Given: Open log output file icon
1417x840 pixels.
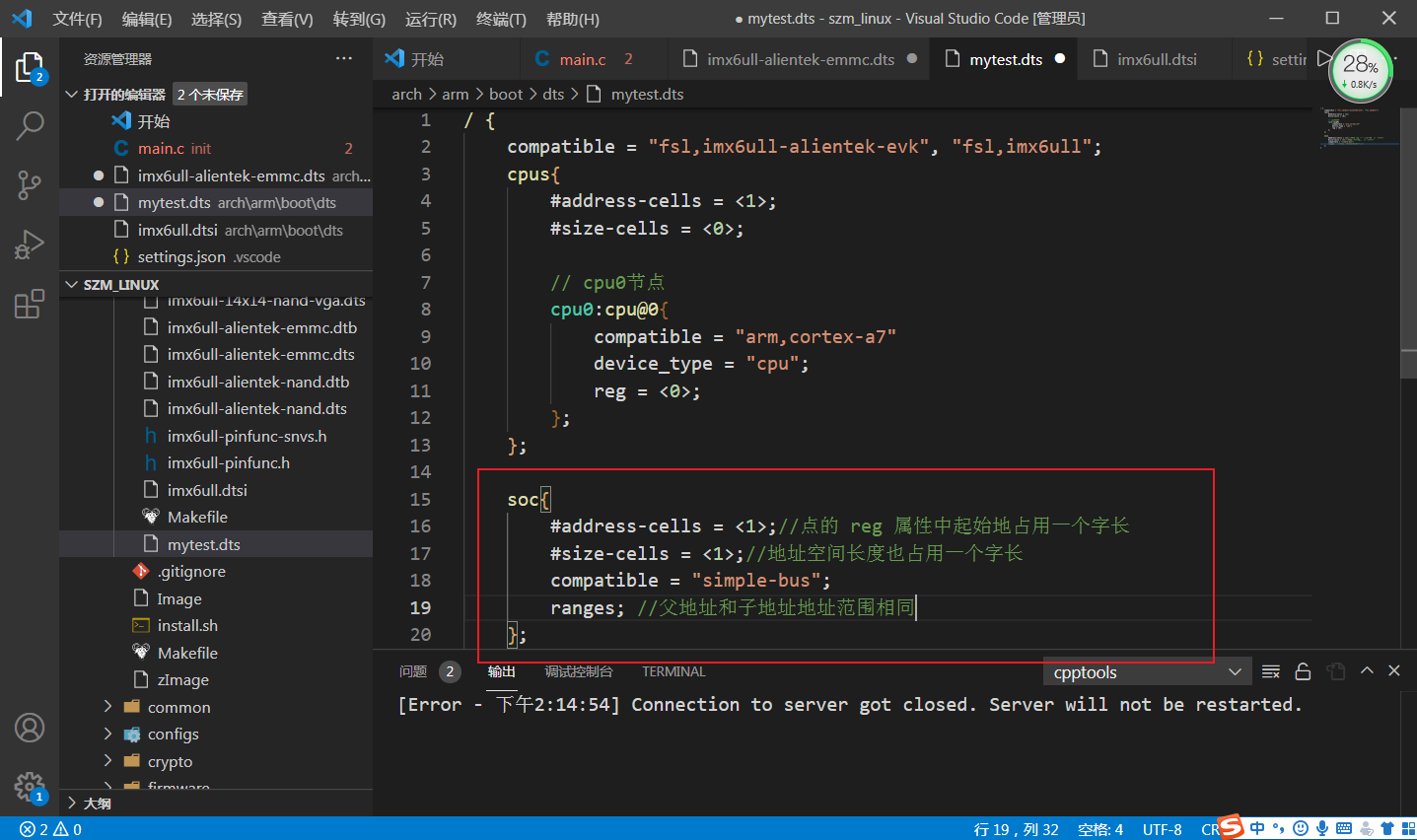Looking at the screenshot, I should pyautogui.click(x=1336, y=671).
